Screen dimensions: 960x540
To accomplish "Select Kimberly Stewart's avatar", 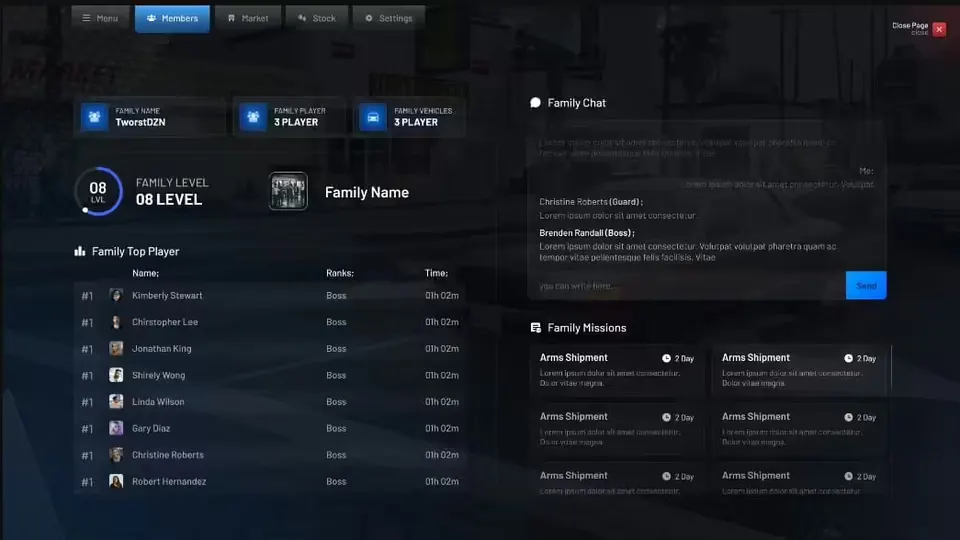I will (116, 295).
